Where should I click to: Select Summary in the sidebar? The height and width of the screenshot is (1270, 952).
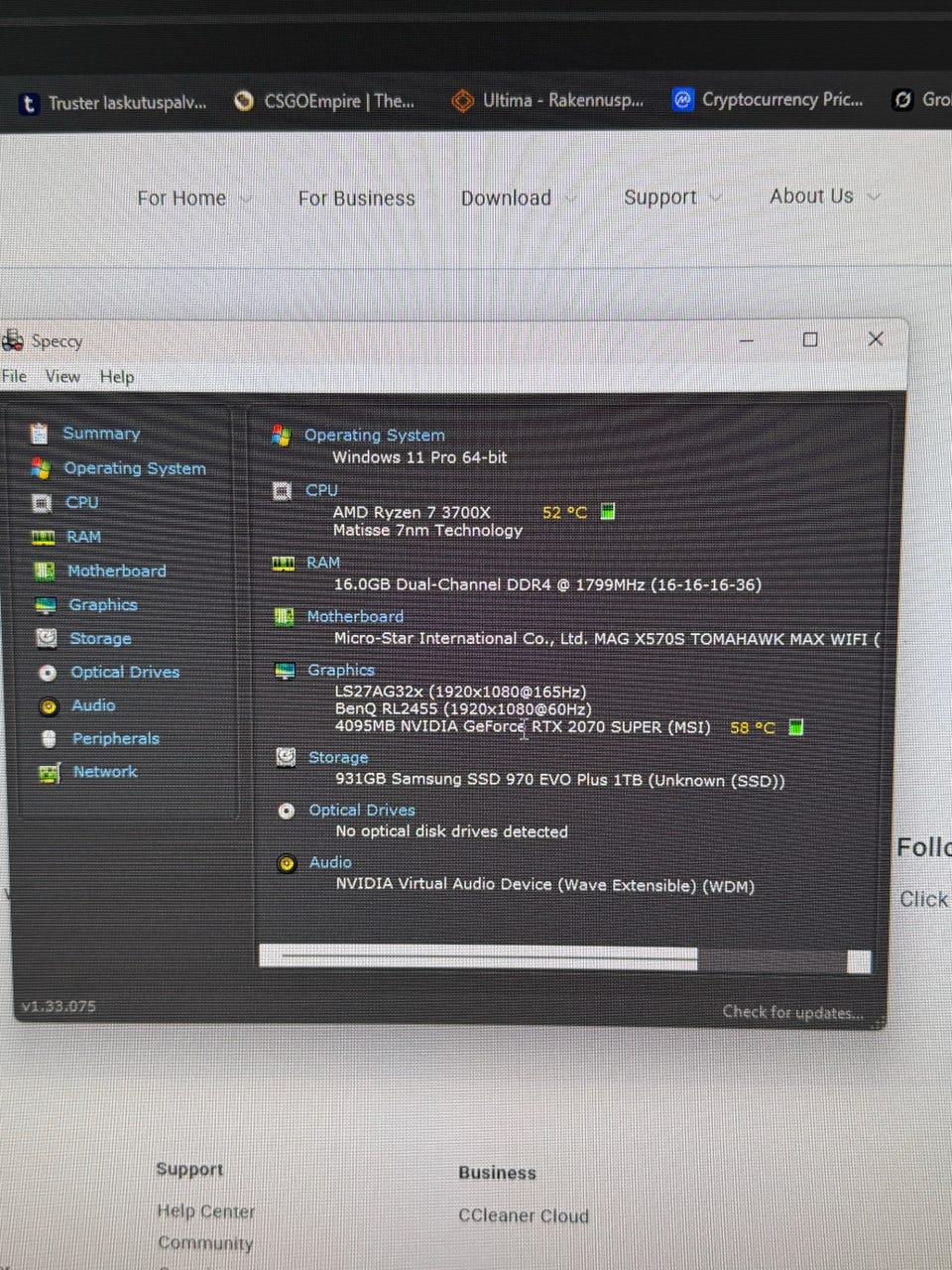101,434
